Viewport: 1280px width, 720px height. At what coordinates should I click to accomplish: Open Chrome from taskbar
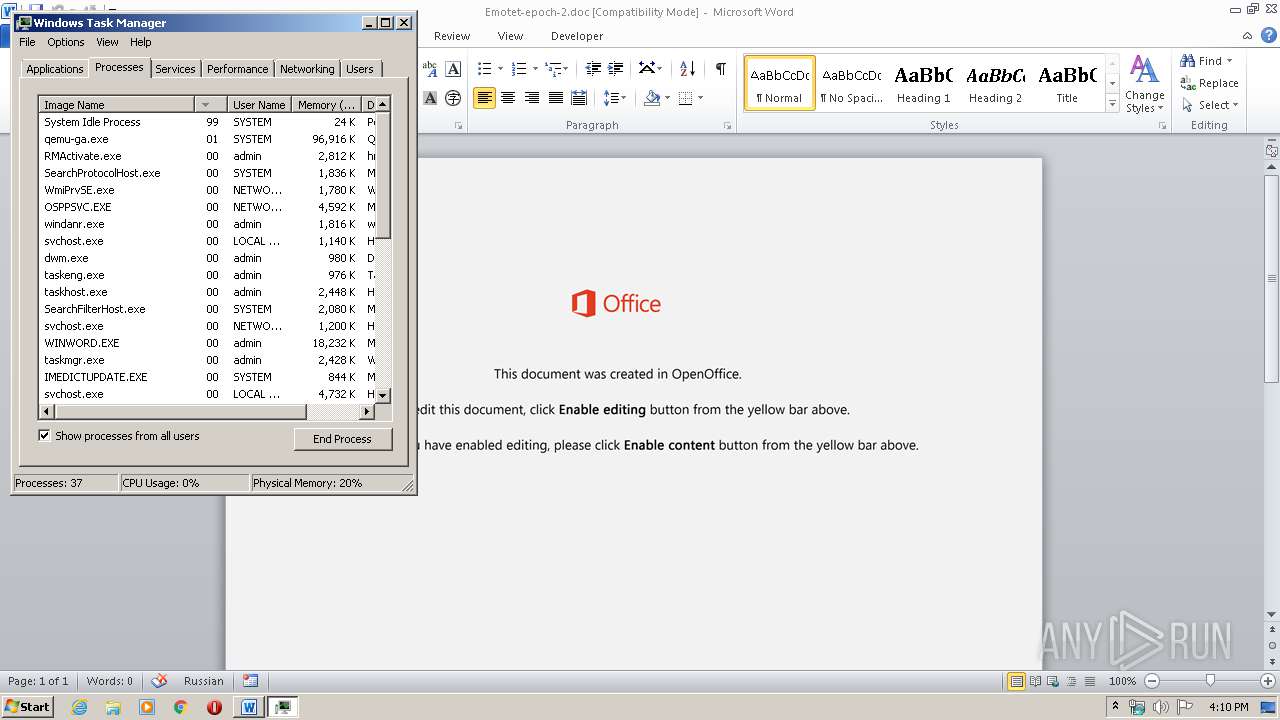[180, 707]
